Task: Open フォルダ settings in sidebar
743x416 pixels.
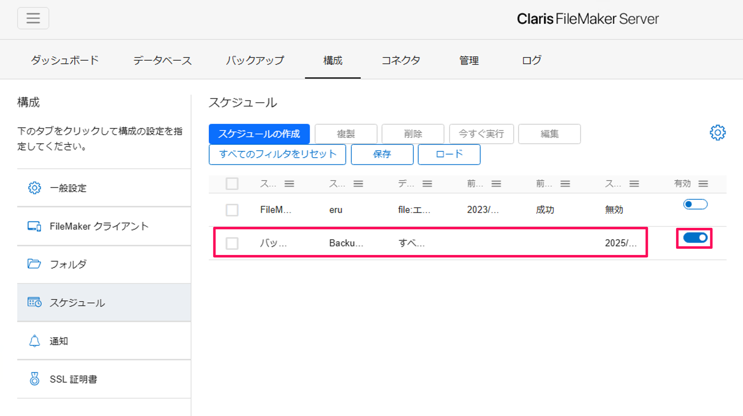Action: click(104, 264)
